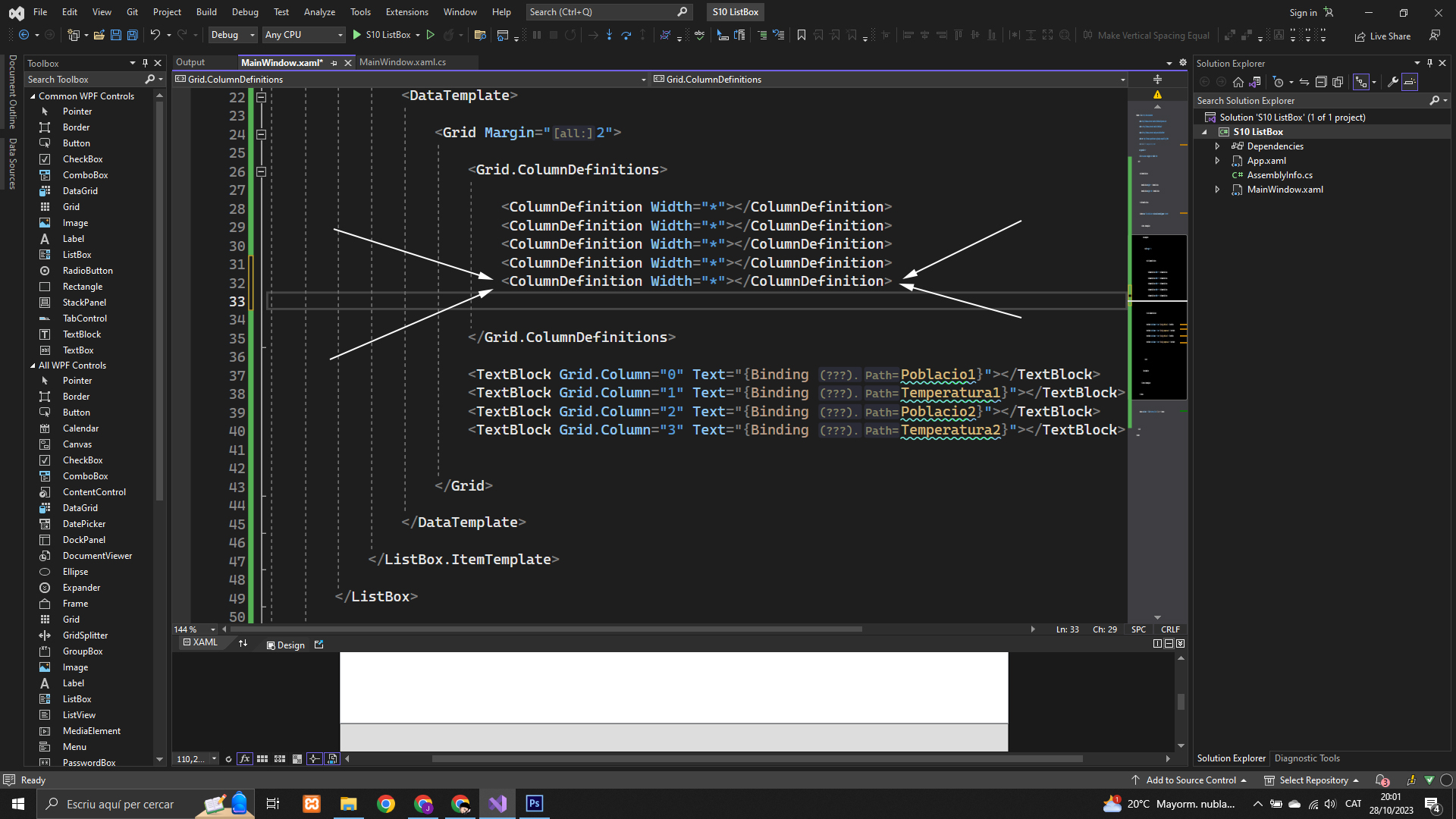The height and width of the screenshot is (819, 1456).
Task: Click the Step Over debug icon
Action: click(x=626, y=35)
